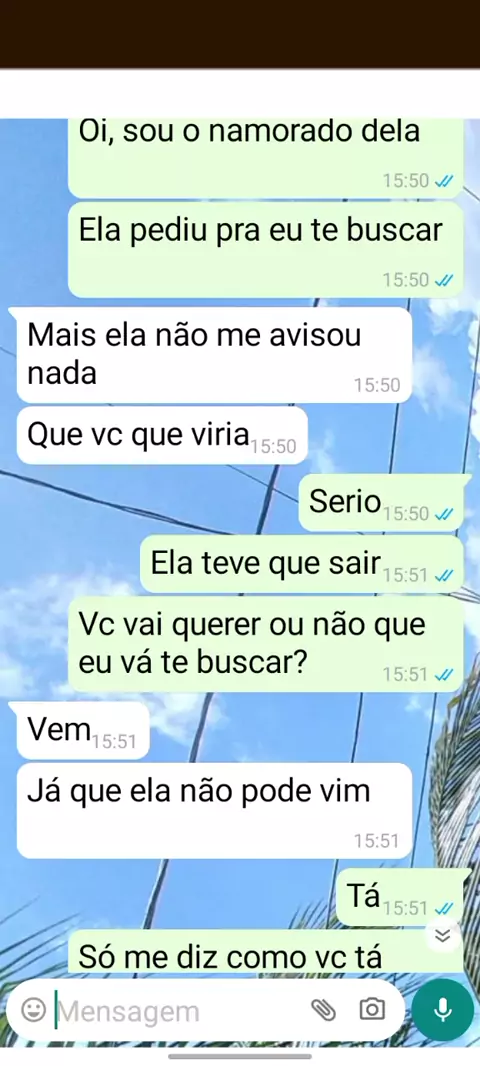Image resolution: width=480 pixels, height=1066 pixels.
Task: Tap the 'Só me diz como vc tá' message
Action: [x=266, y=953]
